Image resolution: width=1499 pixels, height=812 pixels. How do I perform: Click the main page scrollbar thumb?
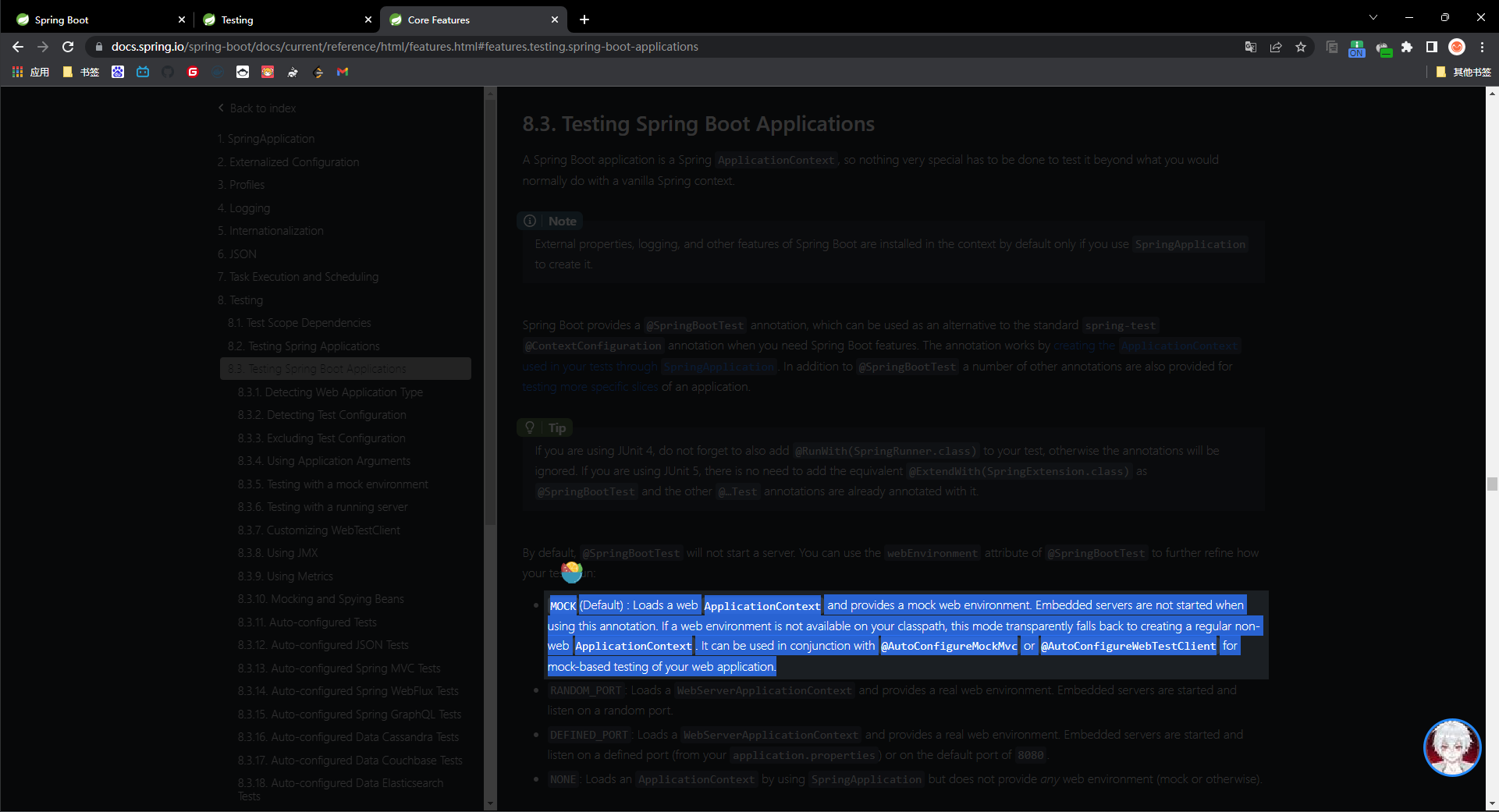coord(1492,484)
